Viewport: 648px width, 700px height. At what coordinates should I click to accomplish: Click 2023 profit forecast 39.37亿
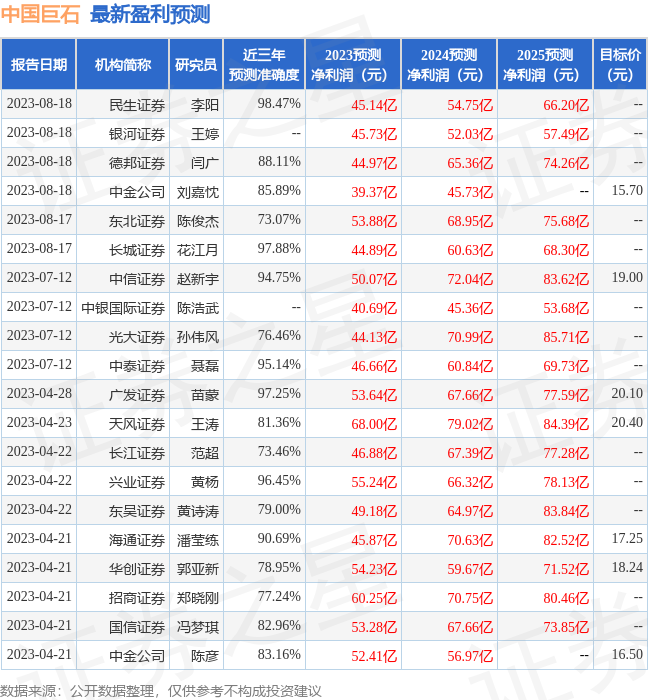374,192
